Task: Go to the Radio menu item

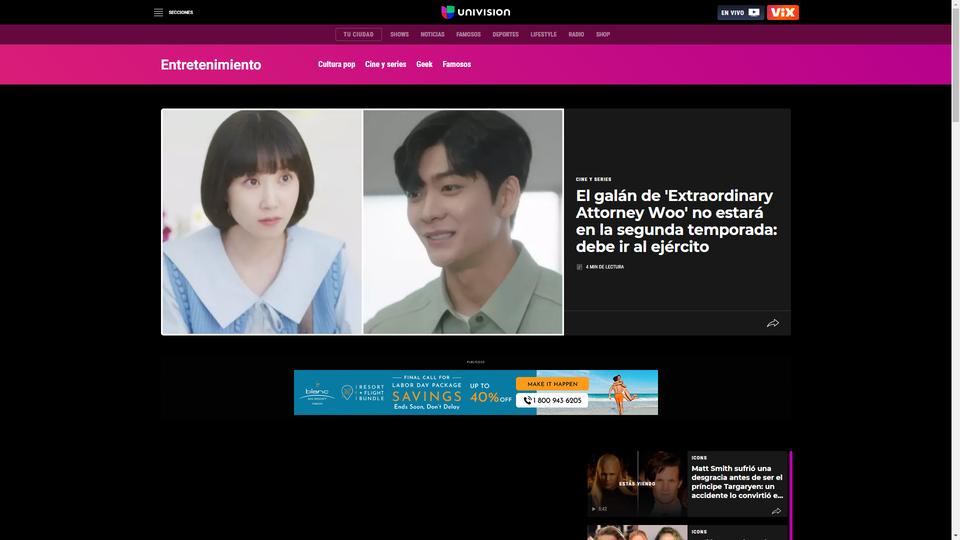Action: 576,34
